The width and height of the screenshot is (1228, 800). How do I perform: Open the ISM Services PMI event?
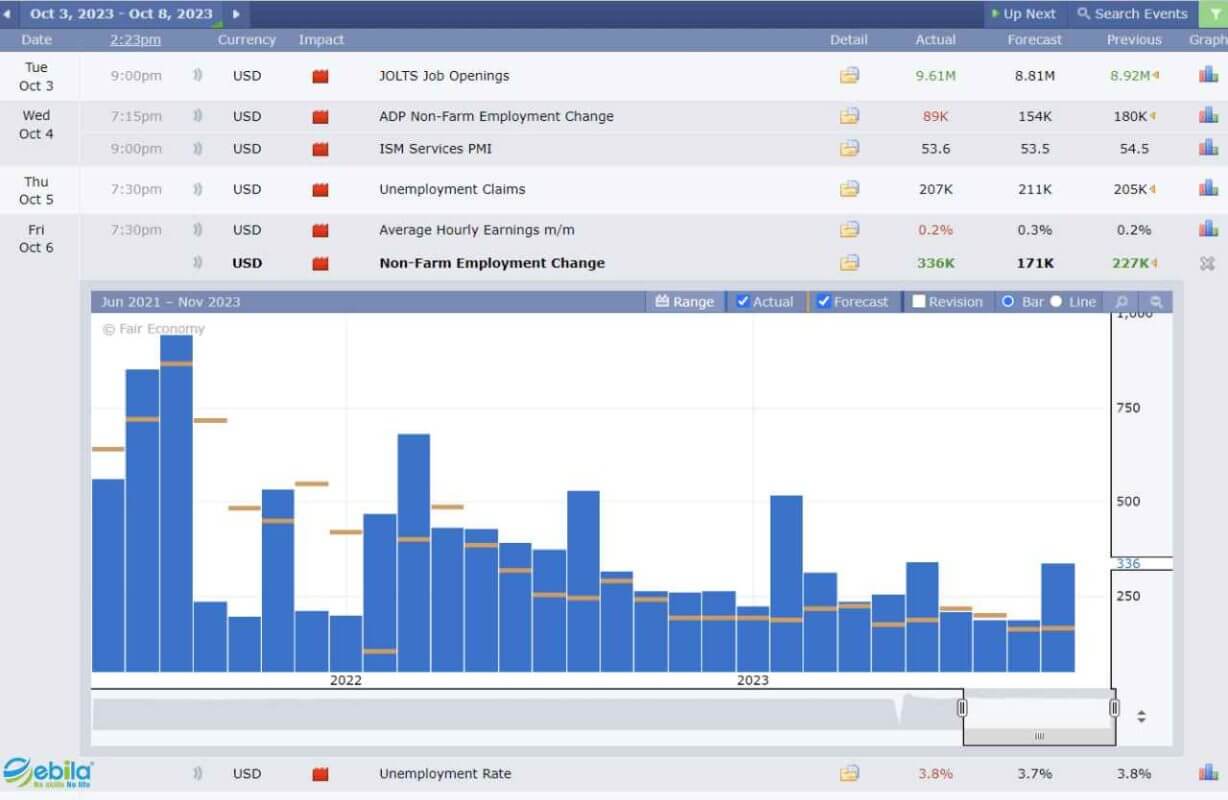(x=435, y=148)
